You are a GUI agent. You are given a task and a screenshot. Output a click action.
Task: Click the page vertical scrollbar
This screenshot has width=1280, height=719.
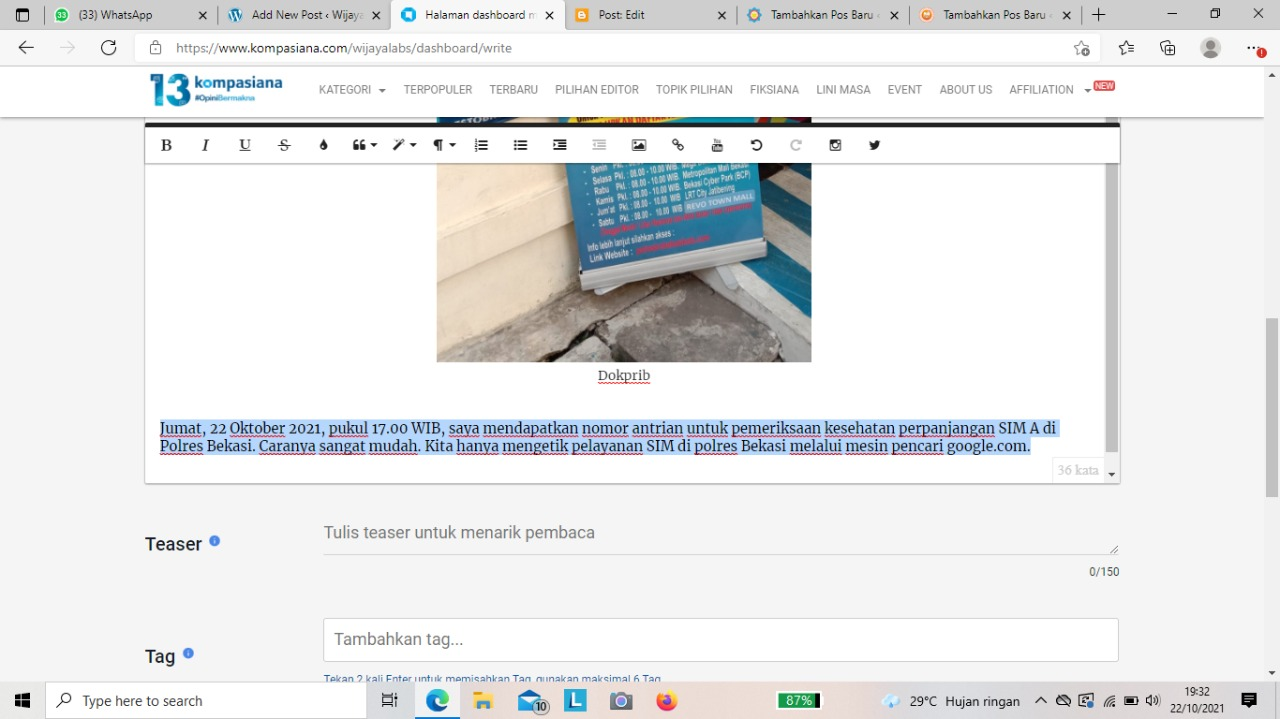pos(1272,408)
